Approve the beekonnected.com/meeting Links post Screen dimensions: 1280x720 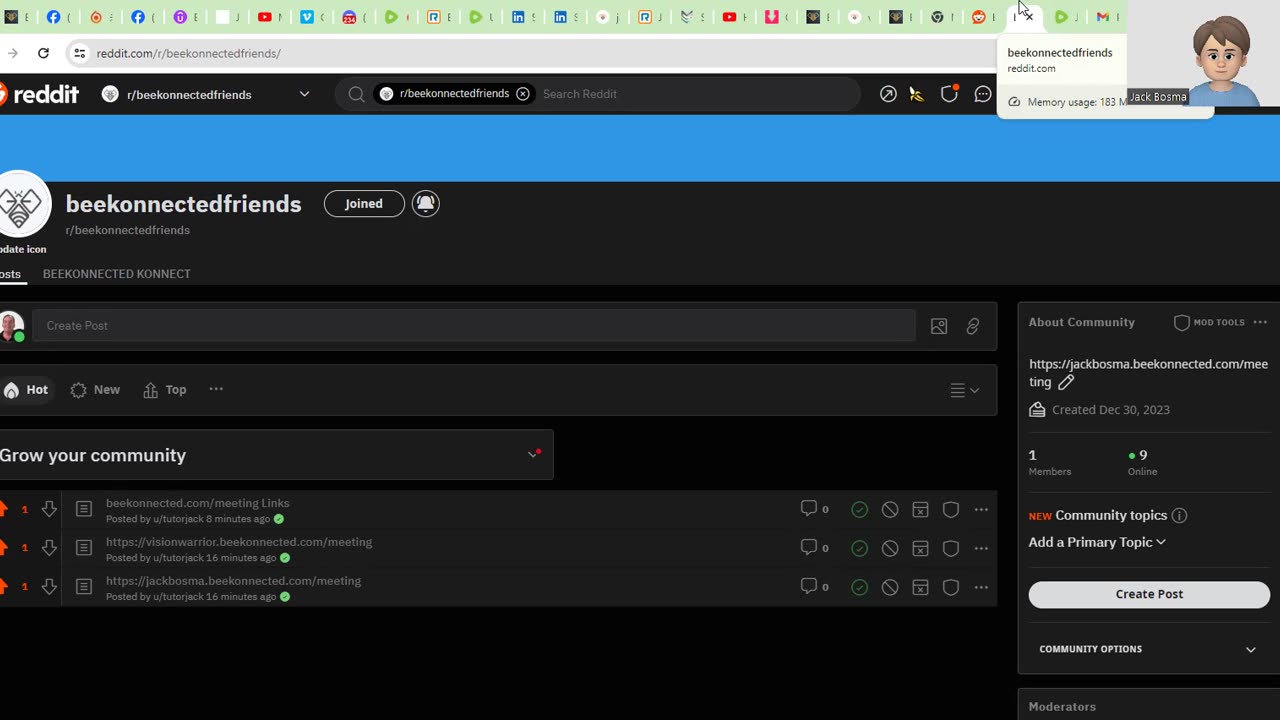859,510
